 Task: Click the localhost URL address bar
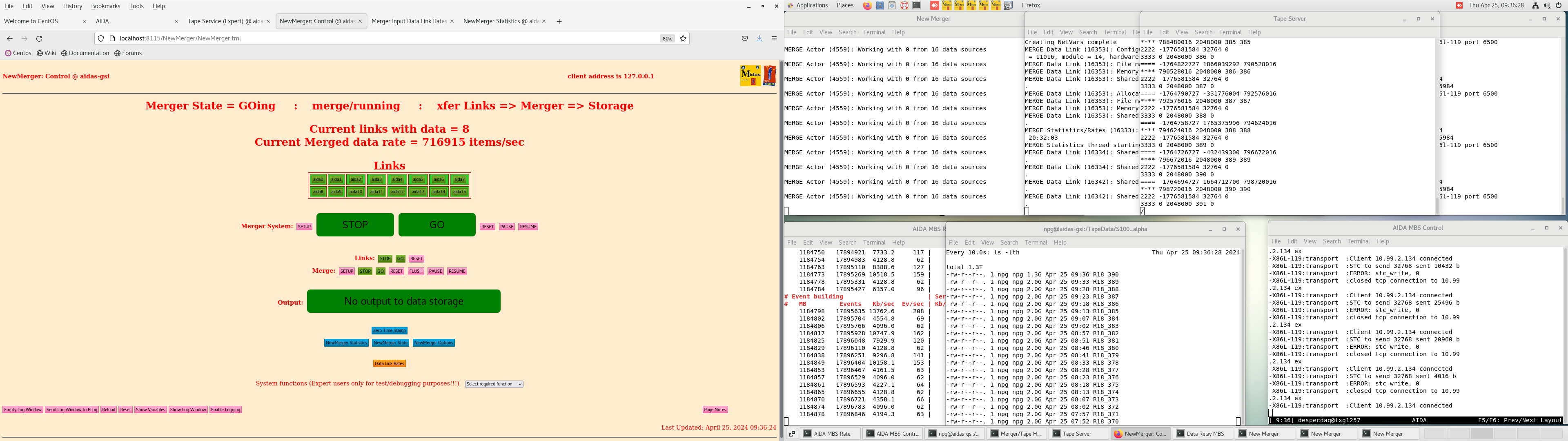click(365, 38)
